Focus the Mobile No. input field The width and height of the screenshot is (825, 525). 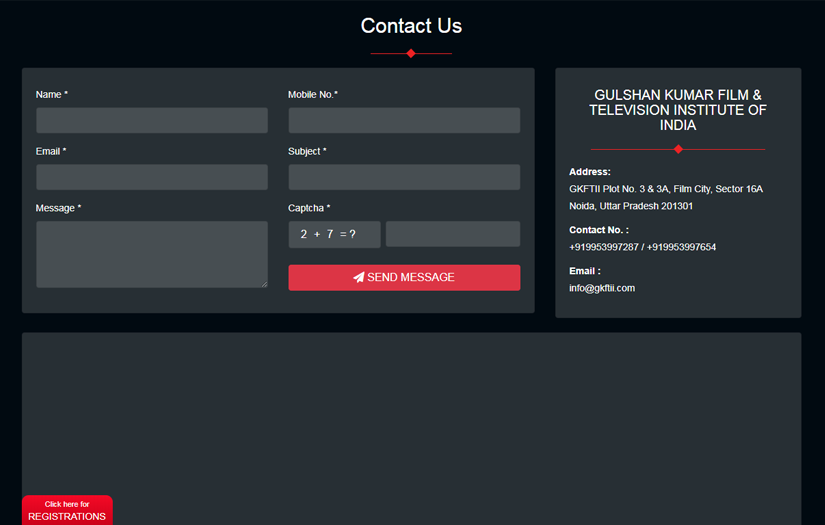point(404,120)
